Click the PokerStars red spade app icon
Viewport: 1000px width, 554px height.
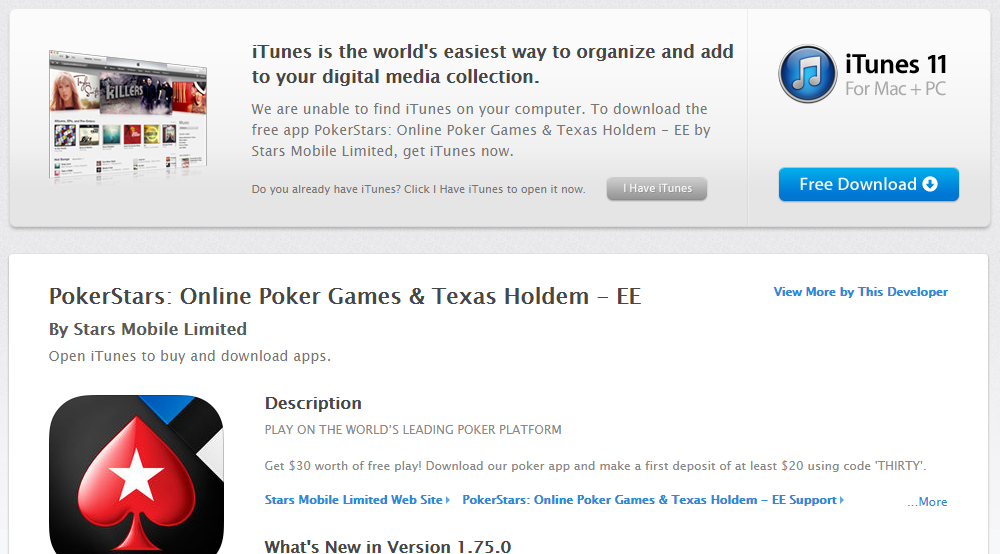pyautogui.click(x=136, y=474)
